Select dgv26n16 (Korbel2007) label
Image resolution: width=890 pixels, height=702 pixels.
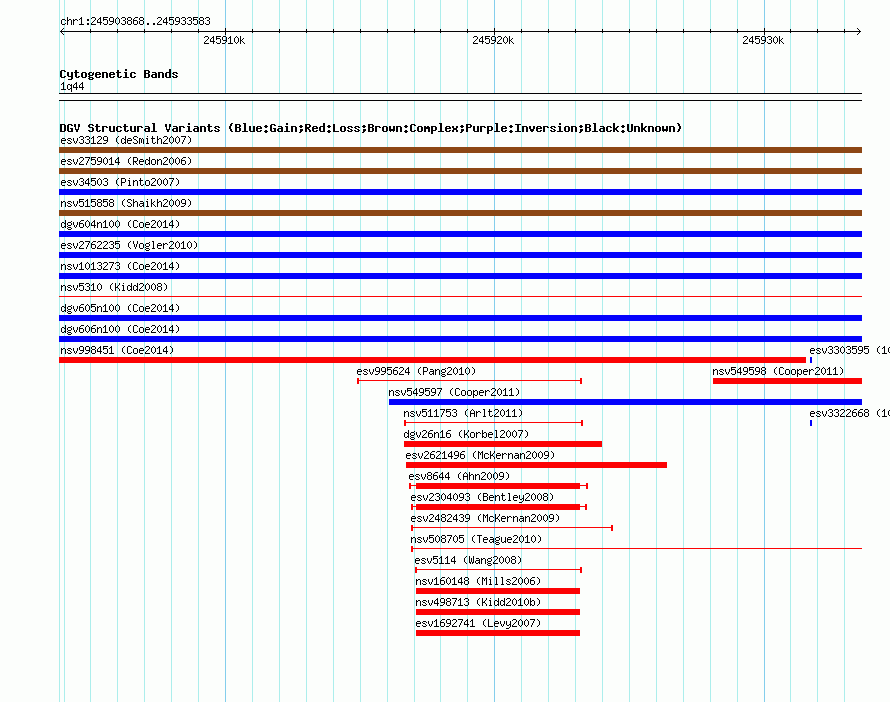point(466,434)
